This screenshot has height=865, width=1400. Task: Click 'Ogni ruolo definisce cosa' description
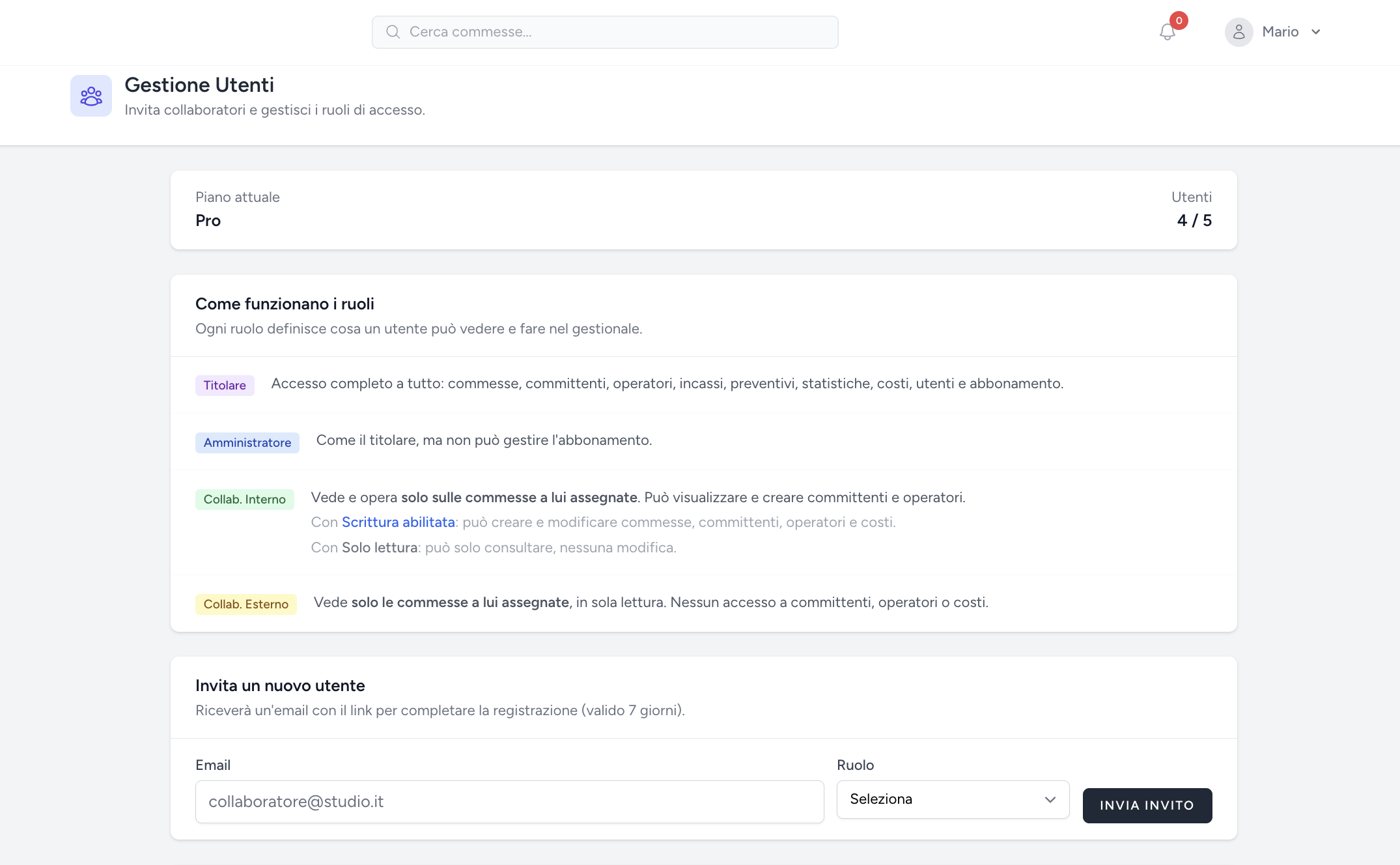(419, 329)
